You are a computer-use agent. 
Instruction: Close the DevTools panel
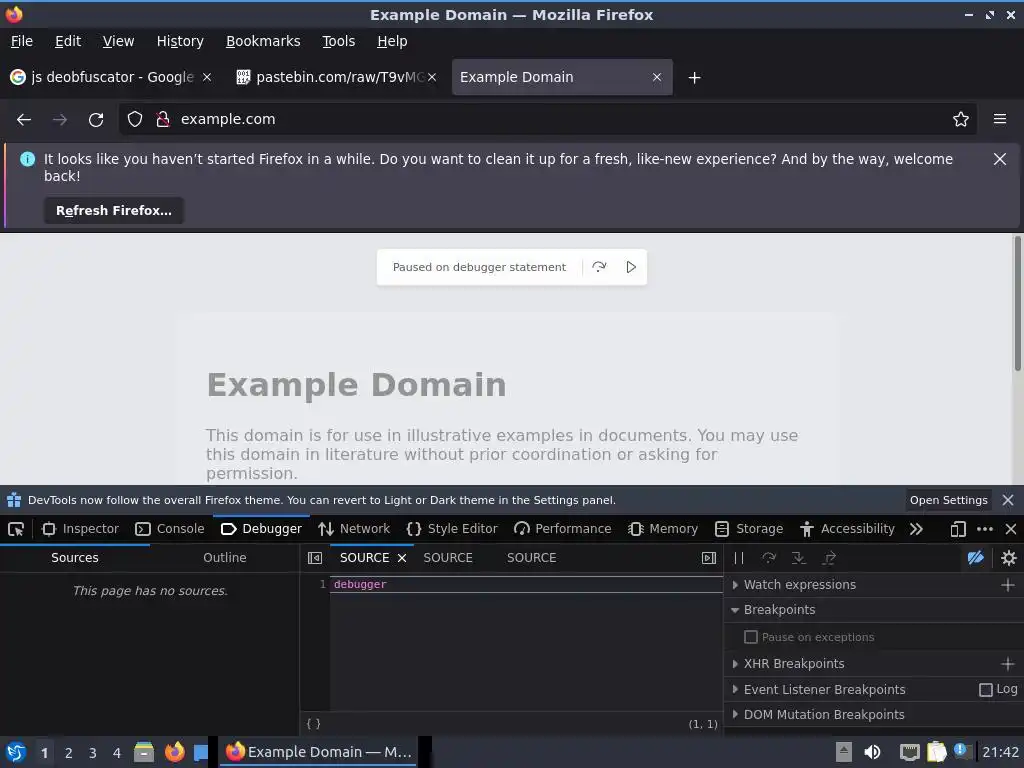click(1010, 529)
